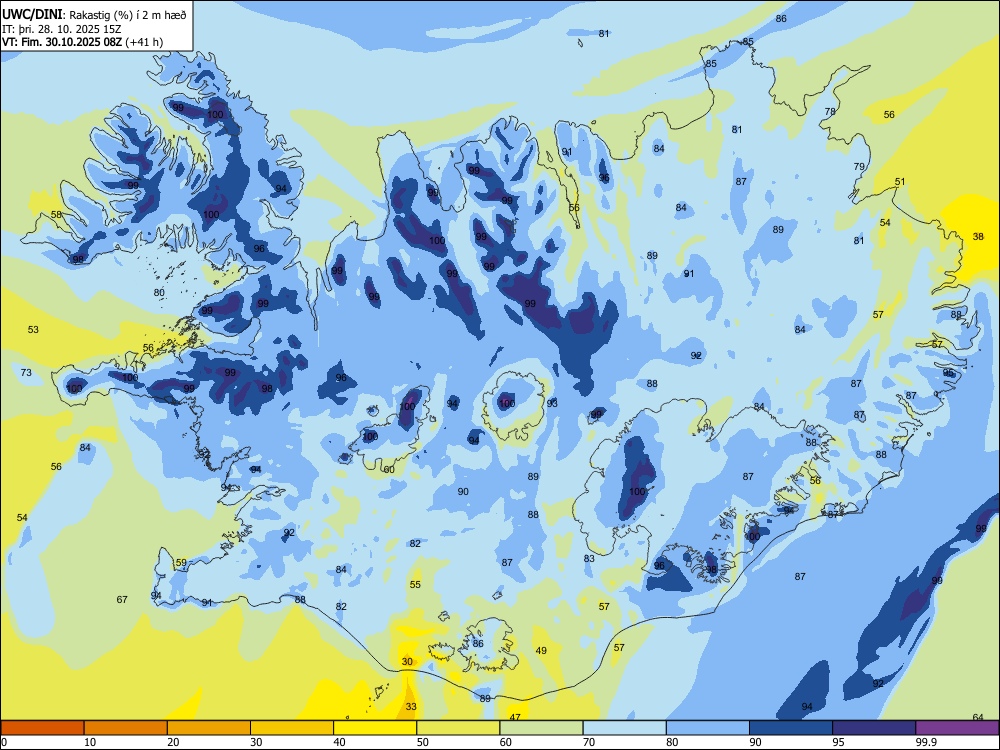The image size is (1000, 750).
Task: Click the 0–10 dark orange legend swatch
Action: (x=42, y=728)
